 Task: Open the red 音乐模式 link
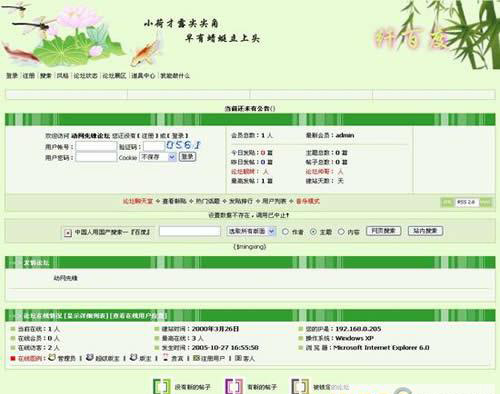tap(308, 201)
